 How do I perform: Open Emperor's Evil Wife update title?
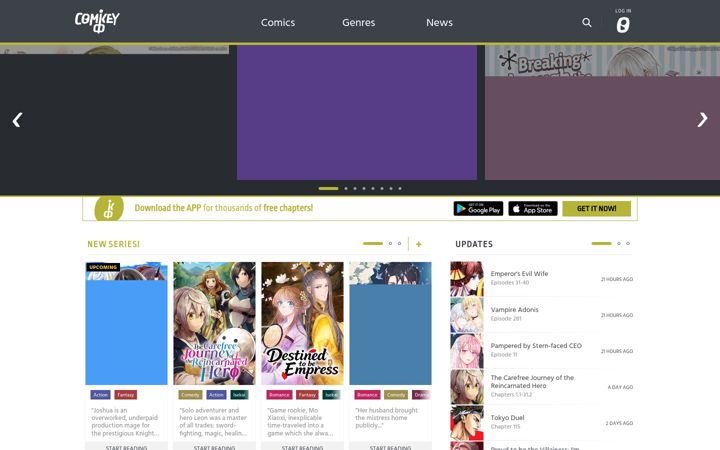(519, 274)
